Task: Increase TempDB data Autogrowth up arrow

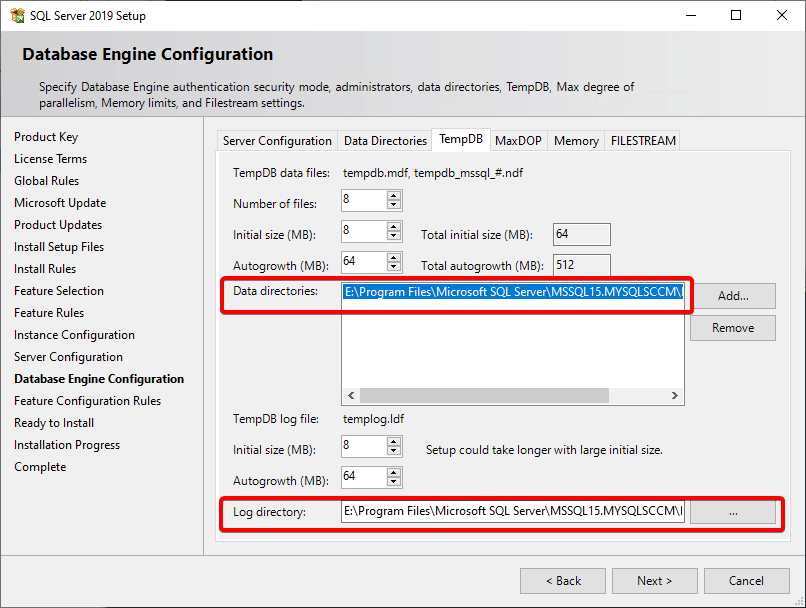Action: point(394,257)
